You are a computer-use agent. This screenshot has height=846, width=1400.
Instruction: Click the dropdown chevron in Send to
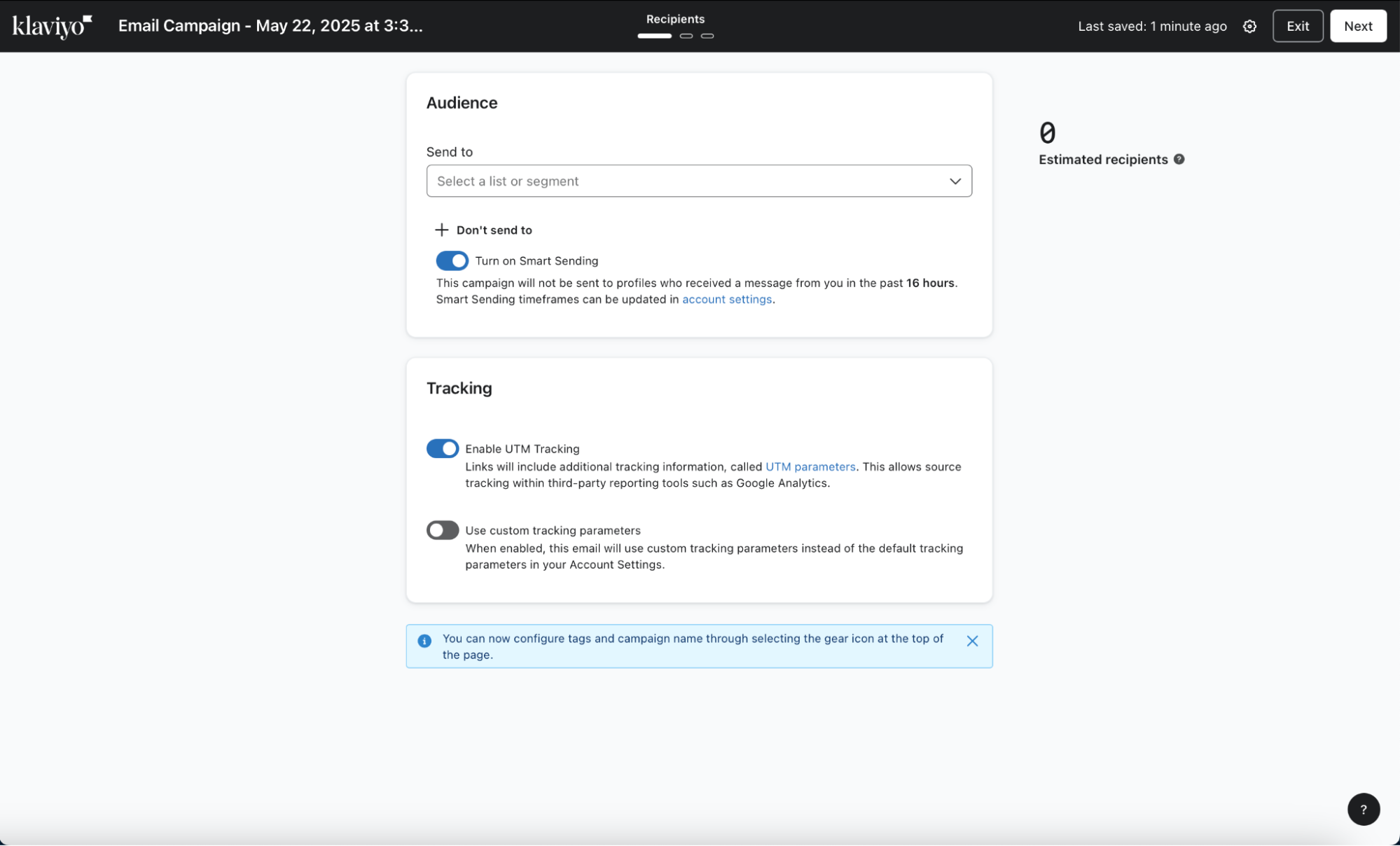click(955, 181)
